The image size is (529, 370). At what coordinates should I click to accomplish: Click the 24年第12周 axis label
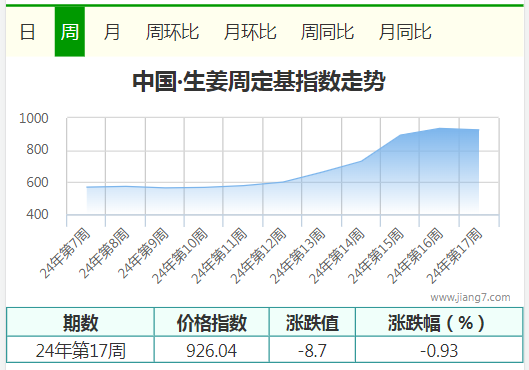[x=258, y=256]
